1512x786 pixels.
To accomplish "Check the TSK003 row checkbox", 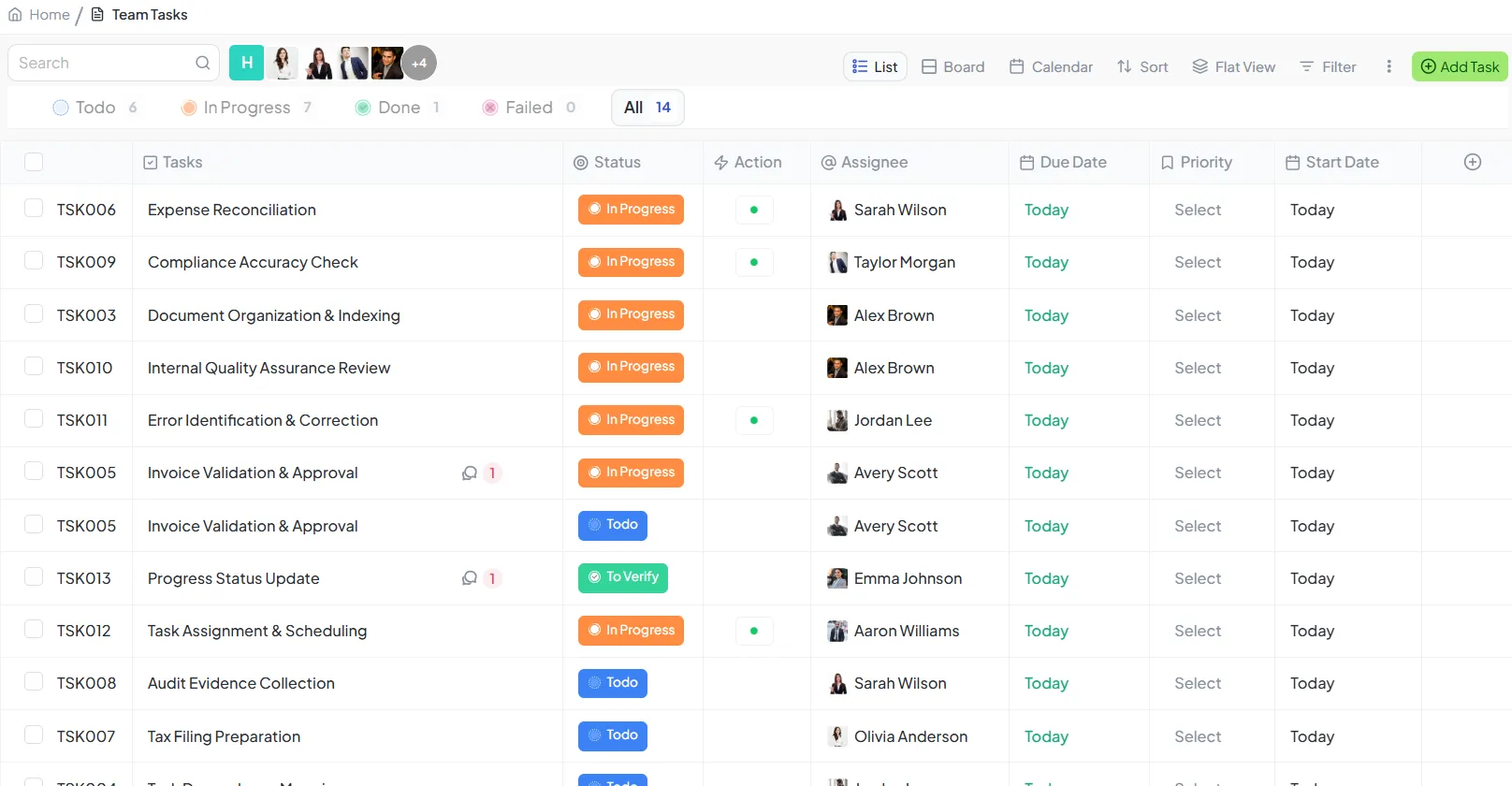I will point(34,313).
